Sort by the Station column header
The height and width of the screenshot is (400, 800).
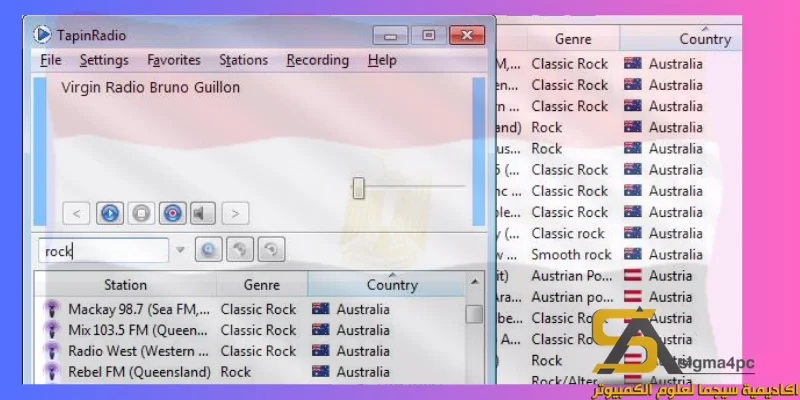coord(126,285)
